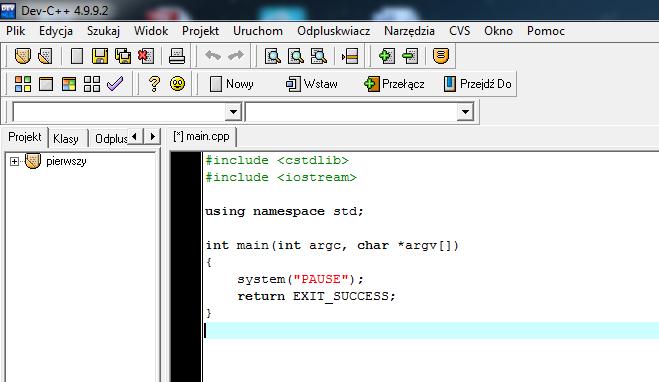Open project options orange shield icon
The image size is (659, 382).
(x=440, y=56)
